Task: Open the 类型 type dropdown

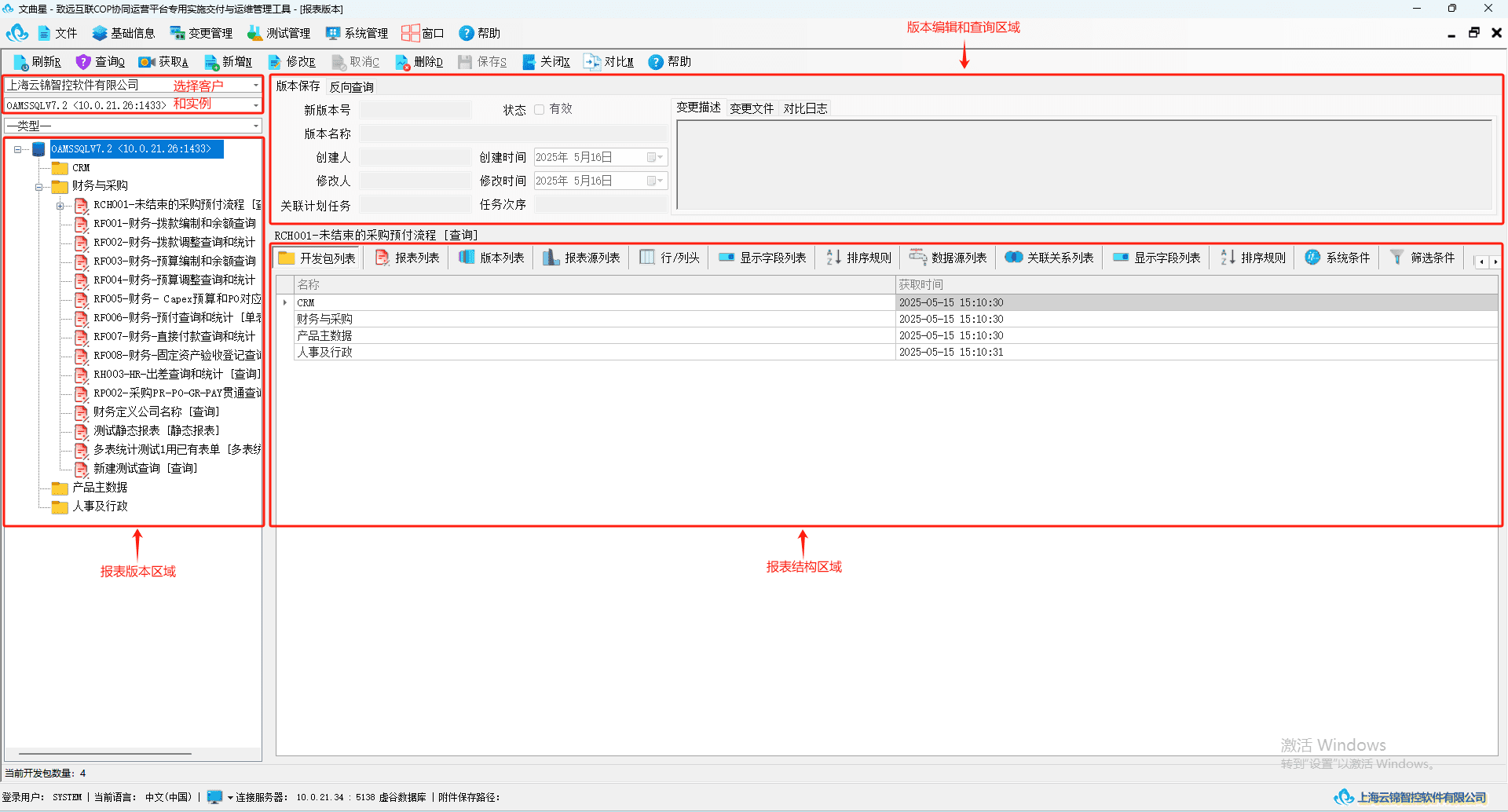Action: point(256,126)
